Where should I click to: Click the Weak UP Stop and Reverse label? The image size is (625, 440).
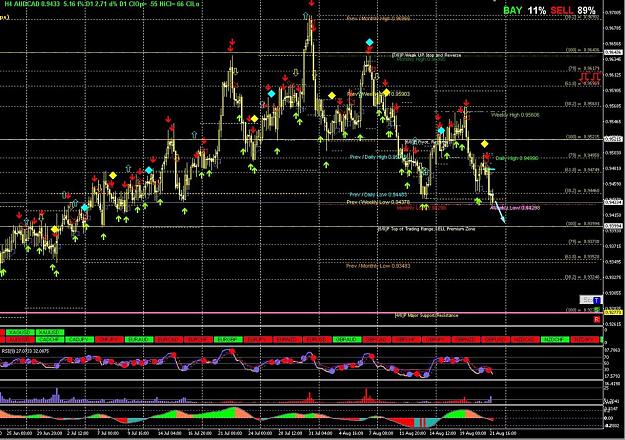point(426,55)
